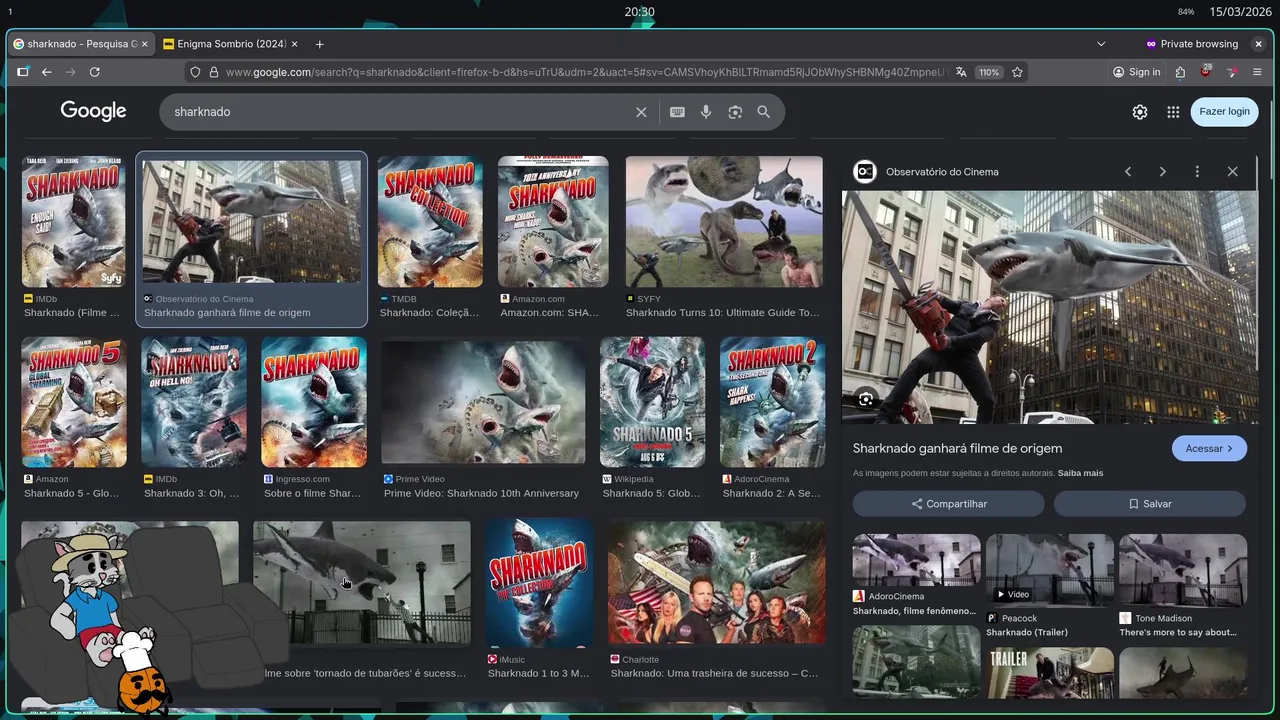Screen dimensions: 1280x720
Task: Show previous image in preview panel
Action: 1128,172
